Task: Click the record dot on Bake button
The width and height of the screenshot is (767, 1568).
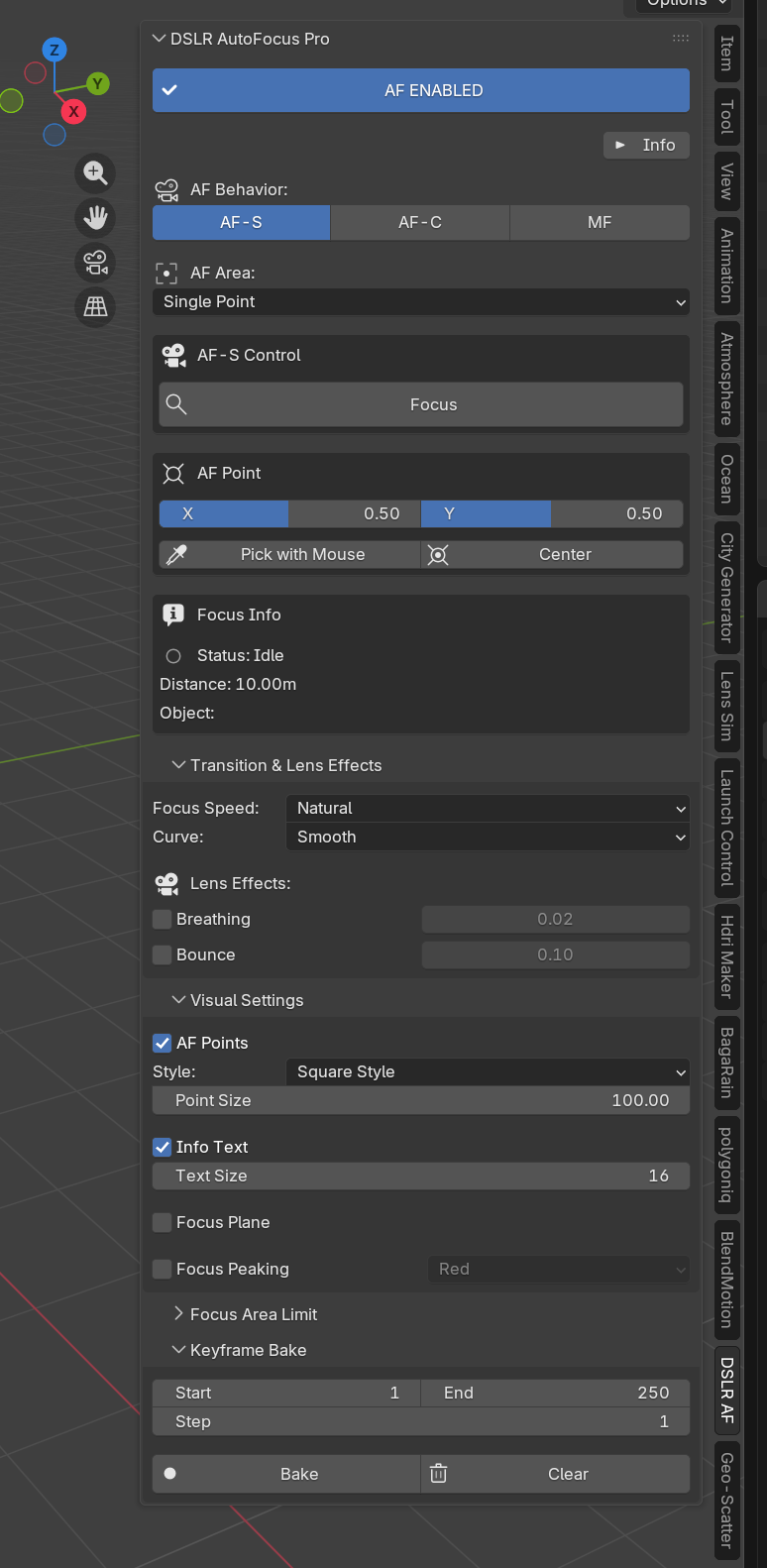Action: 170,1474
